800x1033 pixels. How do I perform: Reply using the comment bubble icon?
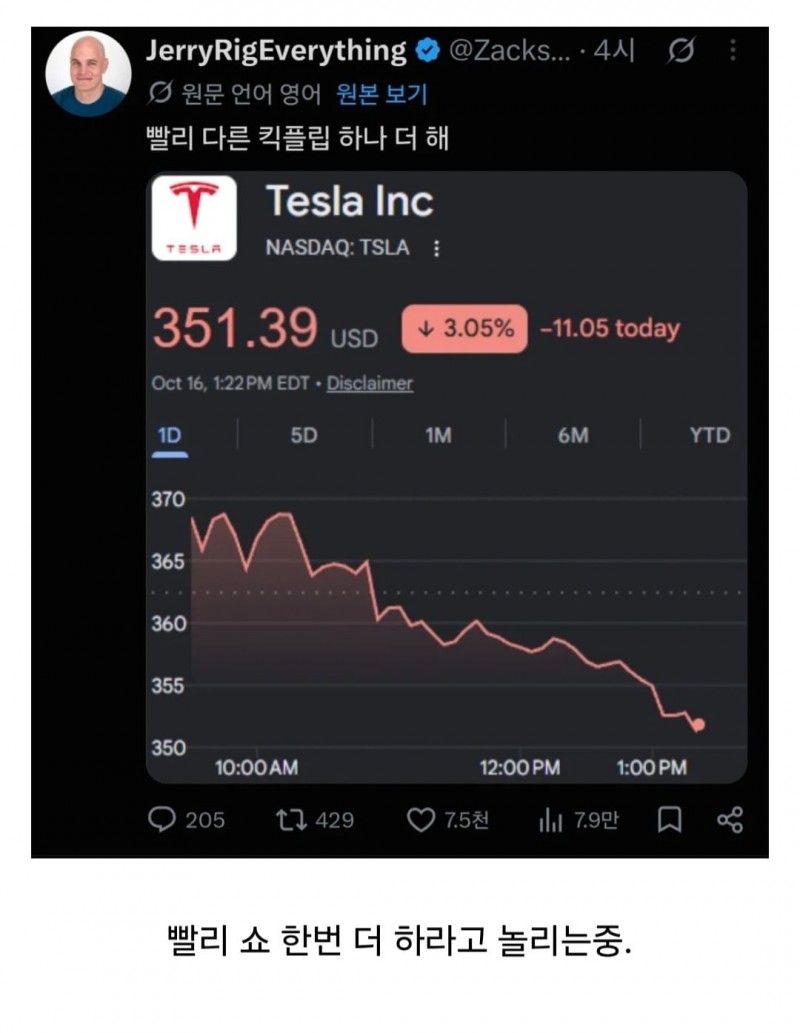point(161,820)
